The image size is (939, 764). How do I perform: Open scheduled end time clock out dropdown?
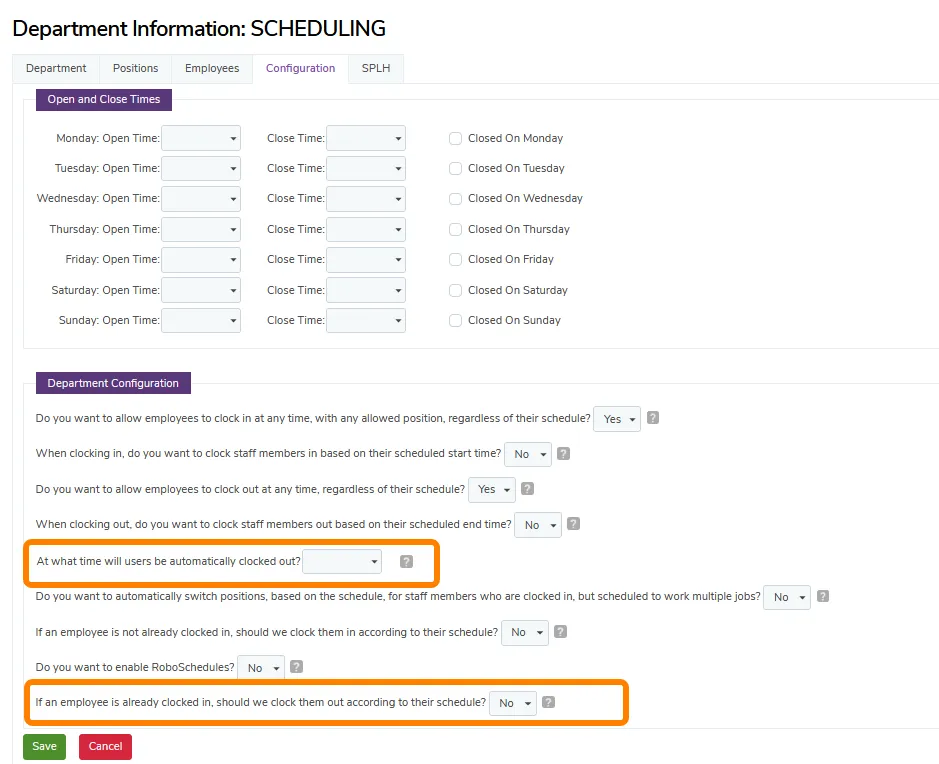point(538,525)
